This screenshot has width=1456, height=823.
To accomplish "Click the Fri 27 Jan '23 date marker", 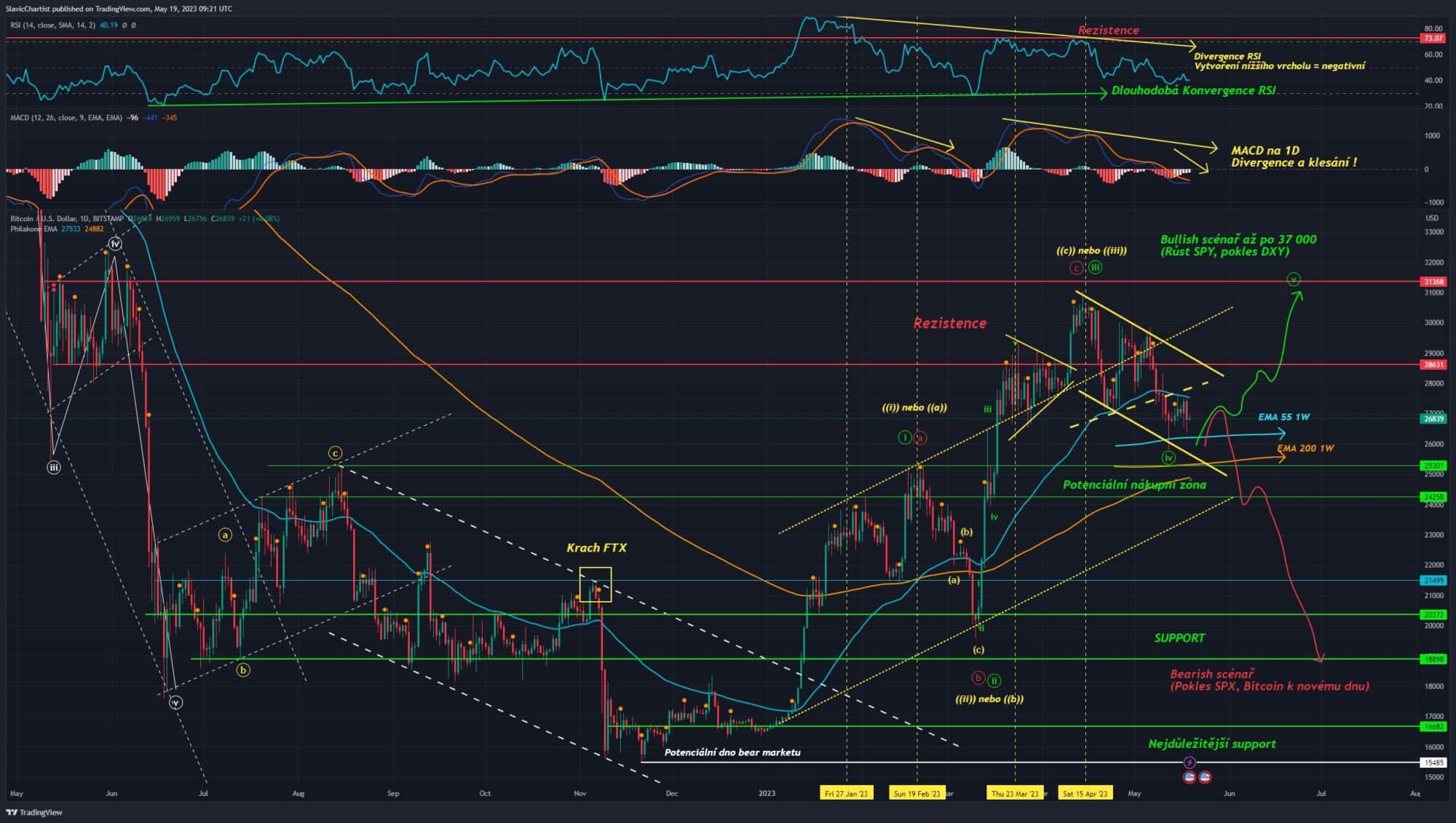I will point(846,793).
